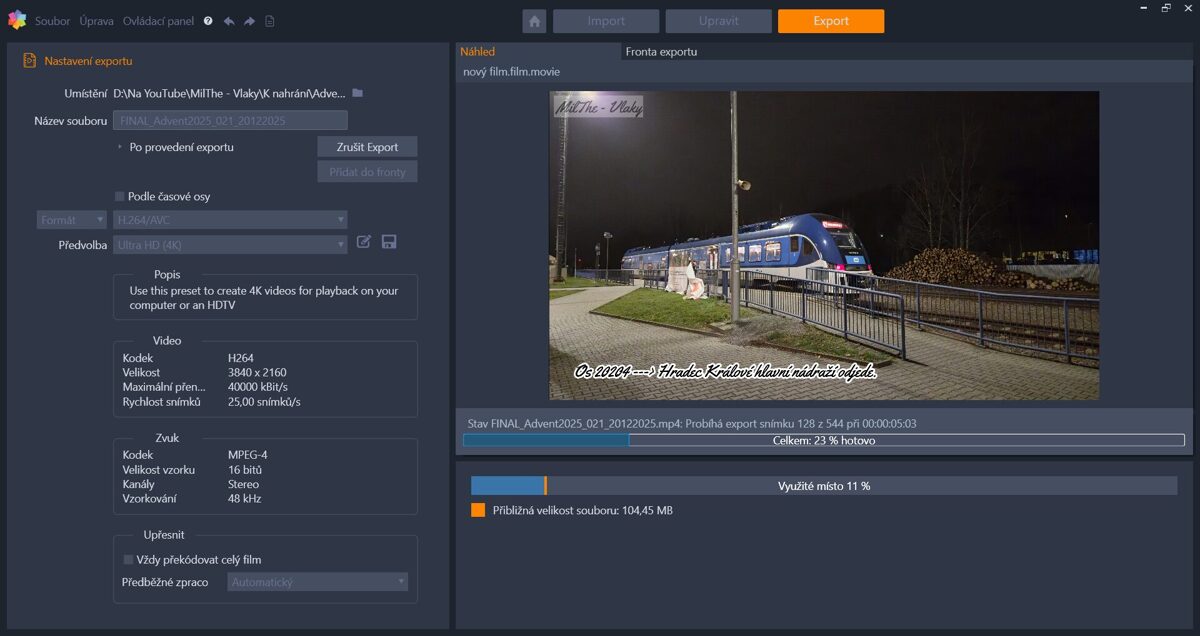This screenshot has width=1200, height=636.
Task: Click the edit preset pencil icon
Action: pyautogui.click(x=364, y=242)
